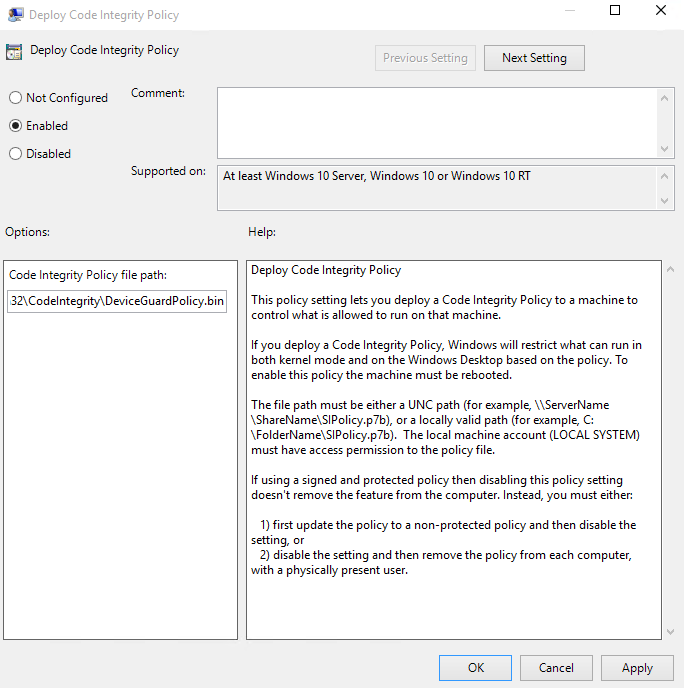Viewport: 684px width, 688px height.
Task: Choose the Enabled radio option
Action: click(x=15, y=126)
